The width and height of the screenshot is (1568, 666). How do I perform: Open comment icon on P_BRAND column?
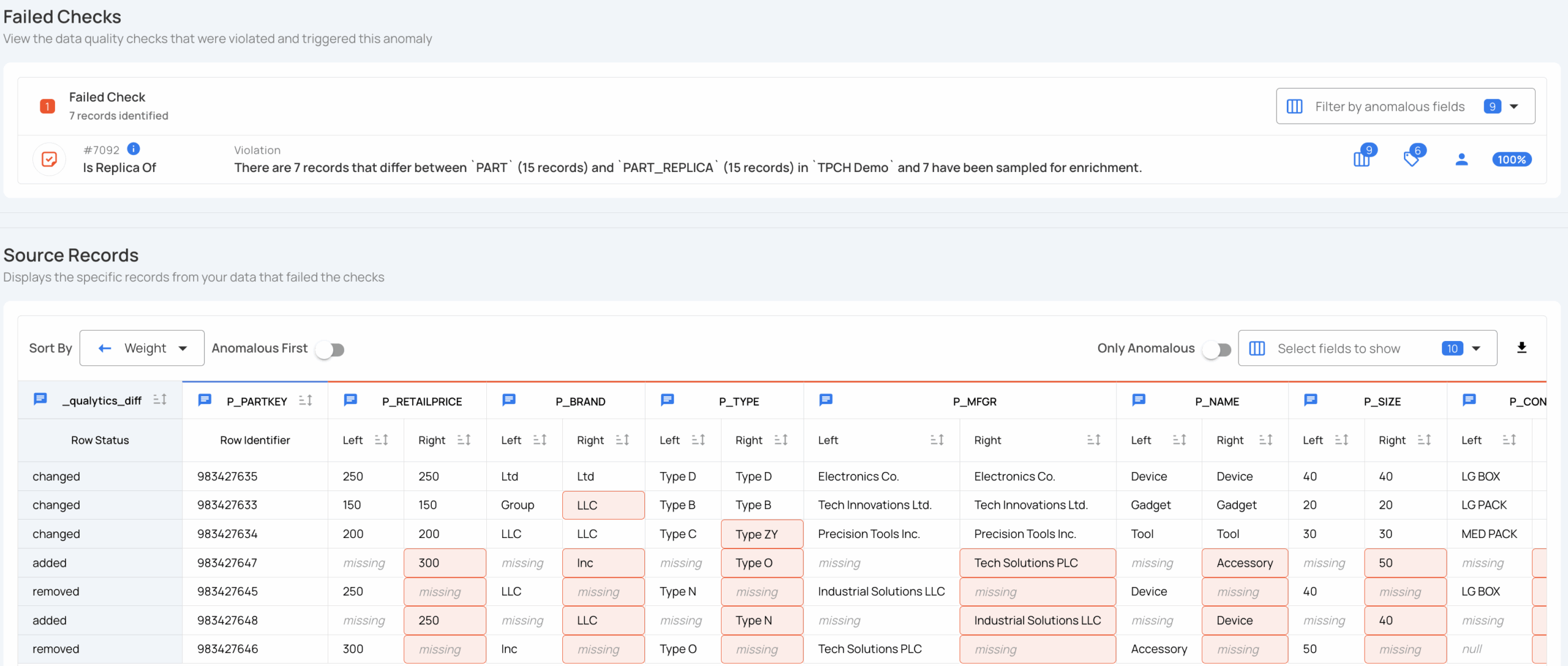tap(508, 400)
